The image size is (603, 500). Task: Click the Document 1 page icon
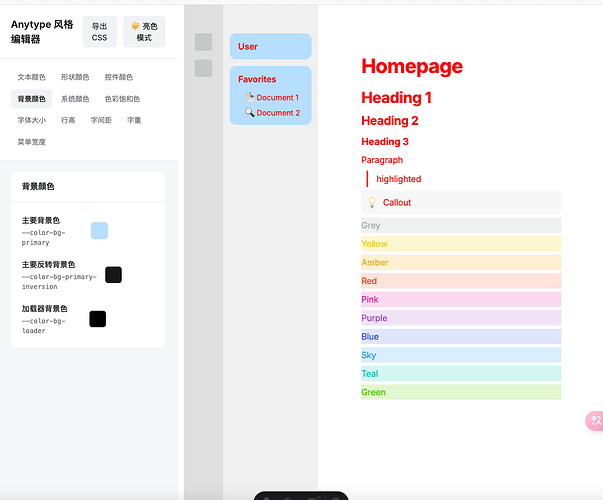(250, 97)
